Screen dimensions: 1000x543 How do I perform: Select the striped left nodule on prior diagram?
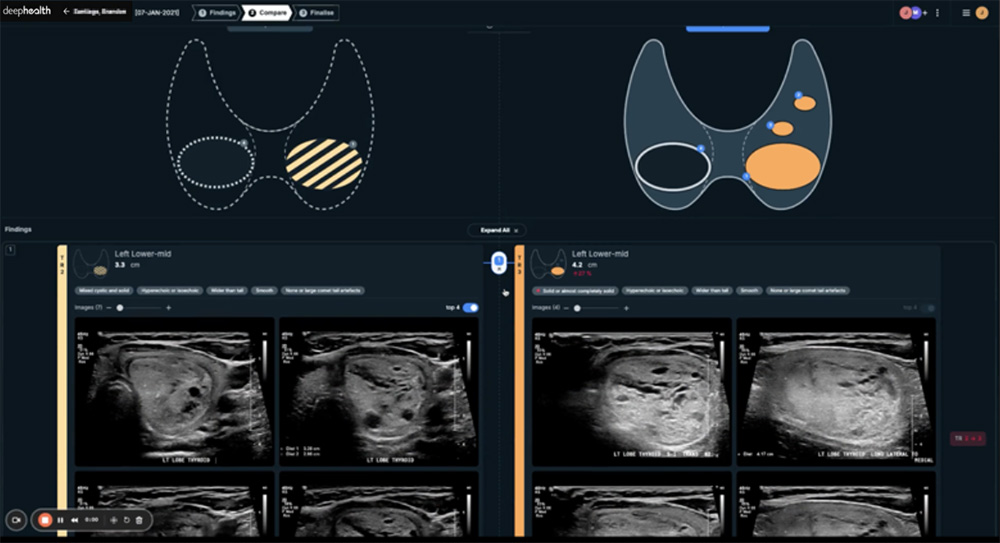coord(324,164)
